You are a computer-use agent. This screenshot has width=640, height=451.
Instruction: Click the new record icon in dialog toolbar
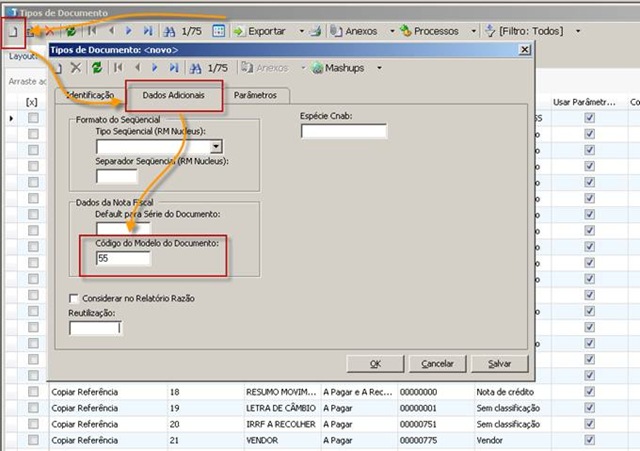tap(58, 68)
